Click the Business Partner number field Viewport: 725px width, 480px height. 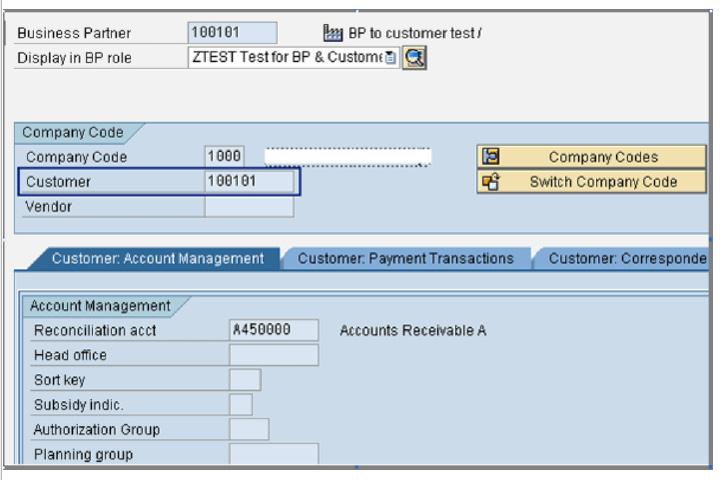(232, 33)
